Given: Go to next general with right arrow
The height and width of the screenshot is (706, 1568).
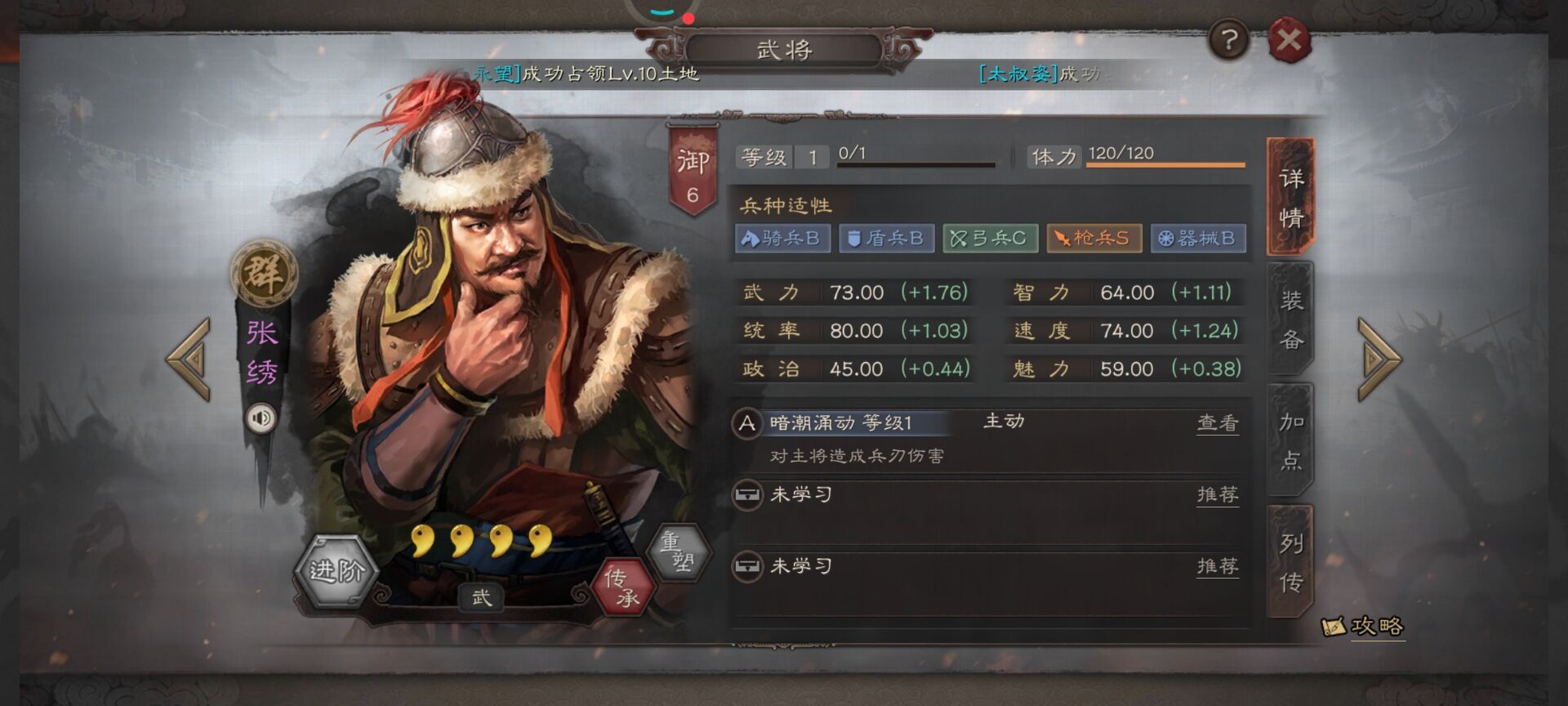Looking at the screenshot, I should (1379, 359).
